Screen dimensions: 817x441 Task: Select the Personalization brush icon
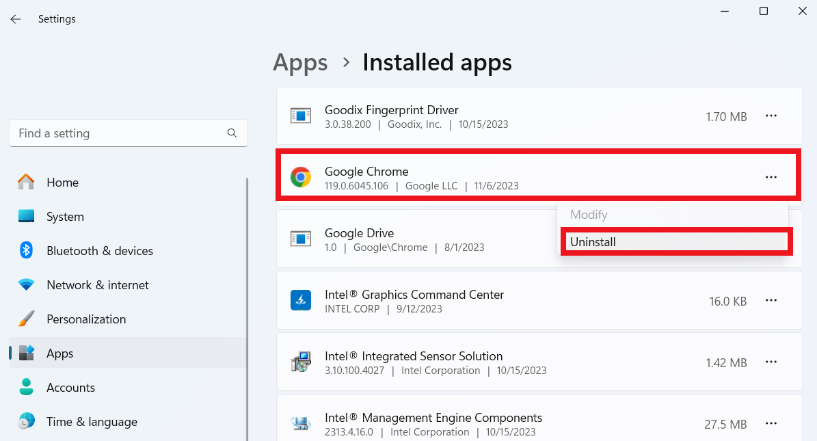(x=26, y=318)
